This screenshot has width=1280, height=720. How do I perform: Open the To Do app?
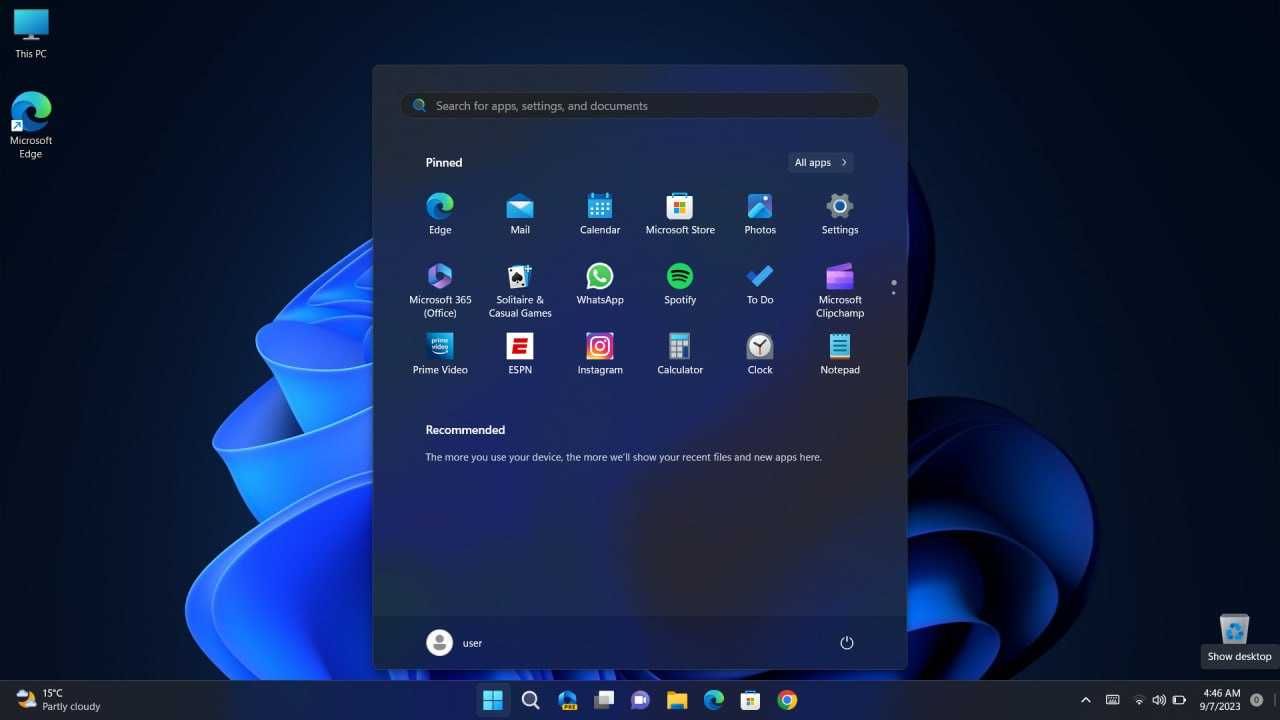[760, 285]
